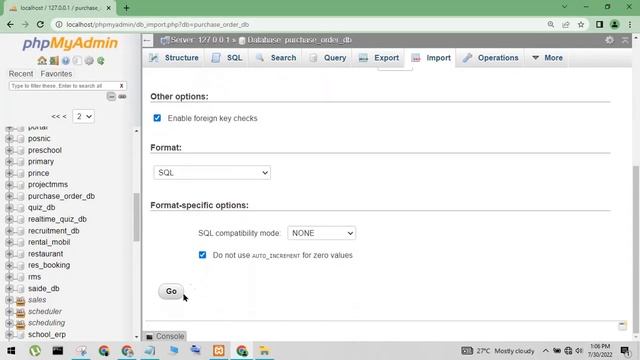Open the Recent tables link
Image resolution: width=640 pixels, height=360 pixels.
[21, 74]
